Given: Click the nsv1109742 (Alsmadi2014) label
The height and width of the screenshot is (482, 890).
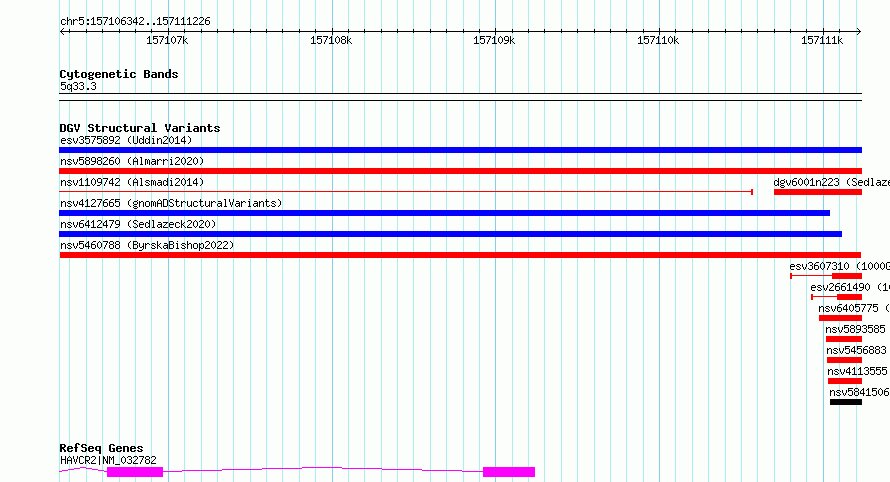Looking at the screenshot, I should click(x=132, y=182).
